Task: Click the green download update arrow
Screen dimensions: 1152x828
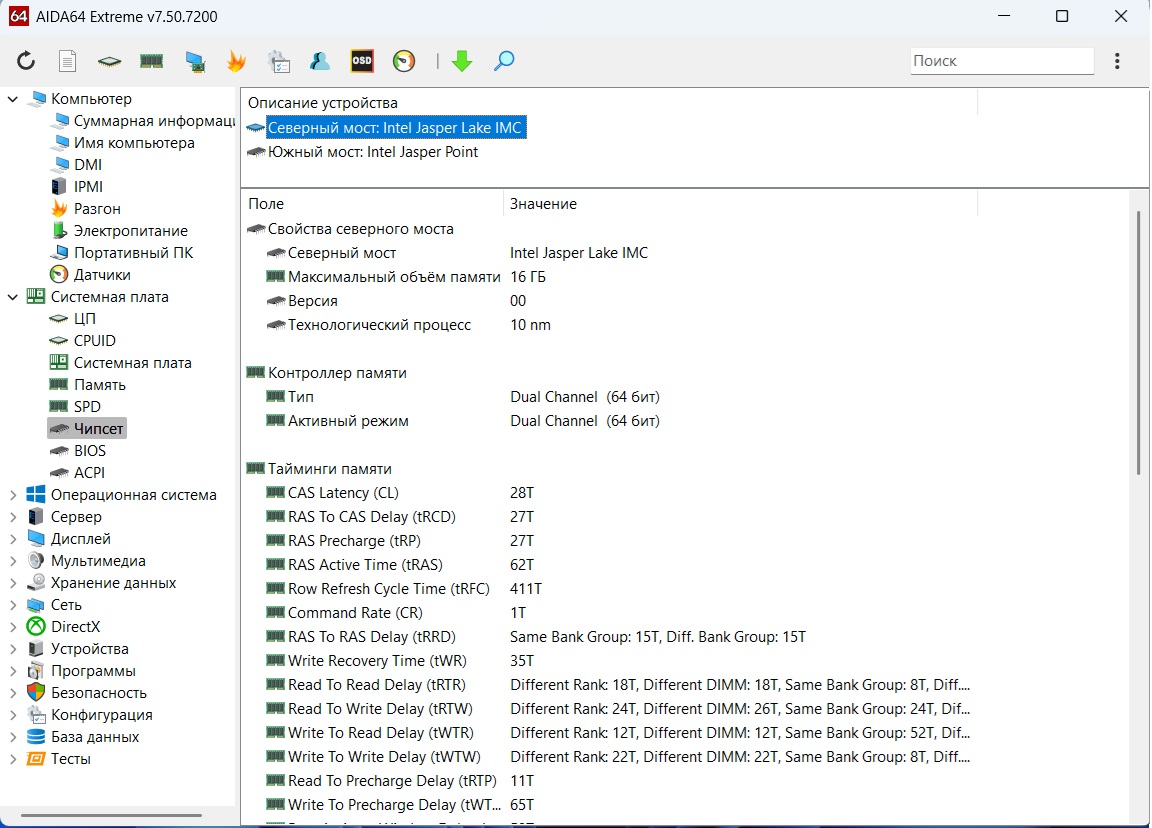Action: 461,61
